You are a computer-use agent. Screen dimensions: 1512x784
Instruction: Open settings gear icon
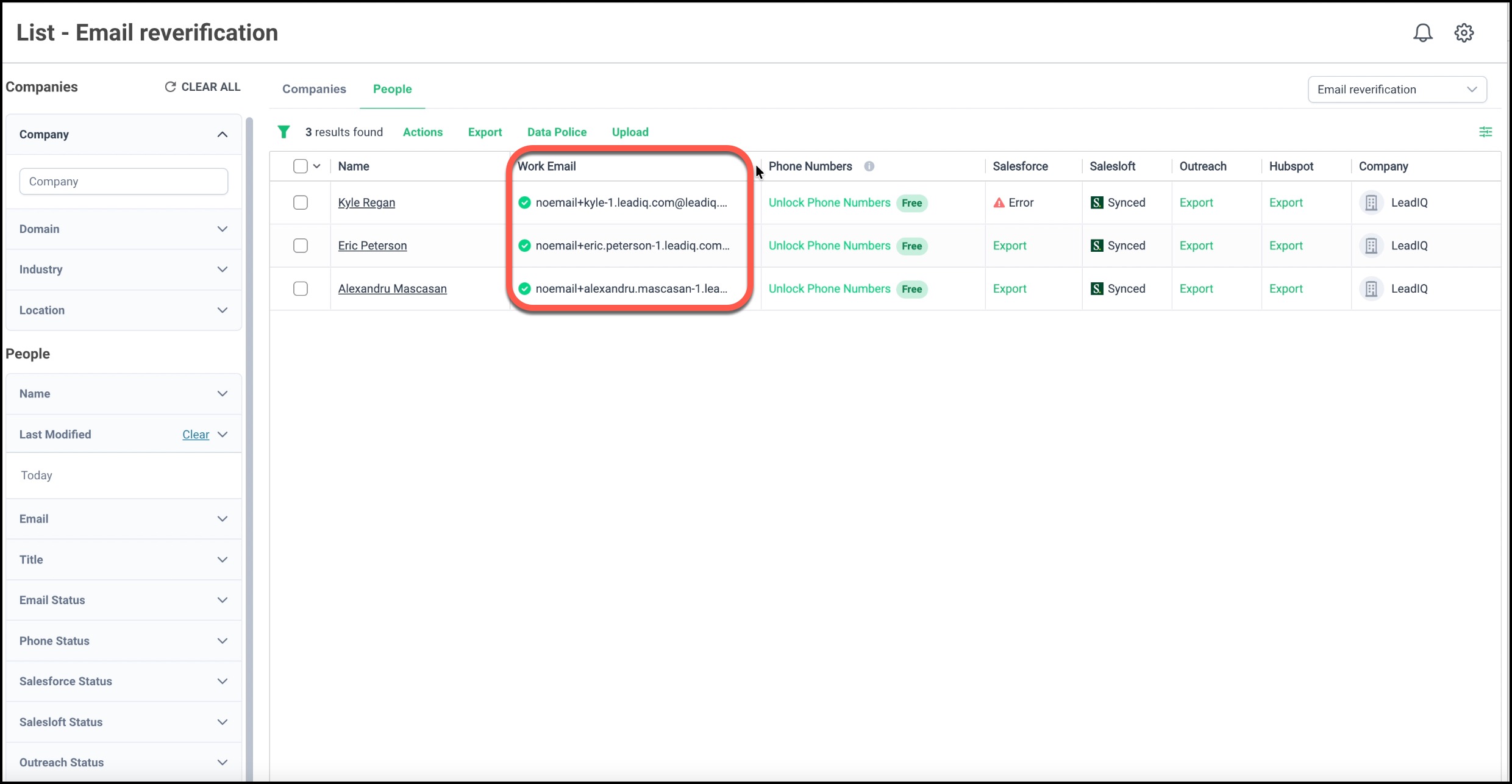(1464, 33)
